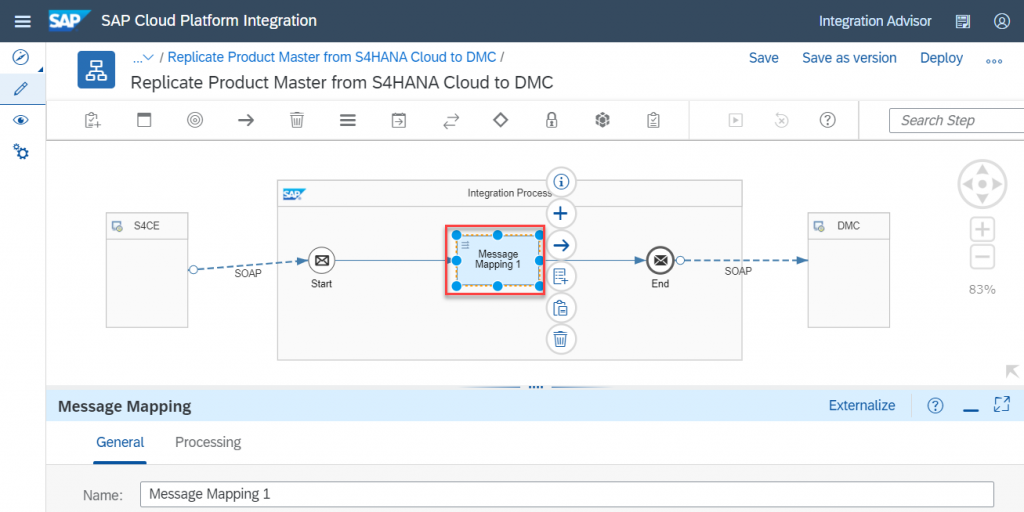Click Save as version
This screenshot has height=512, width=1024.
[x=849, y=58]
